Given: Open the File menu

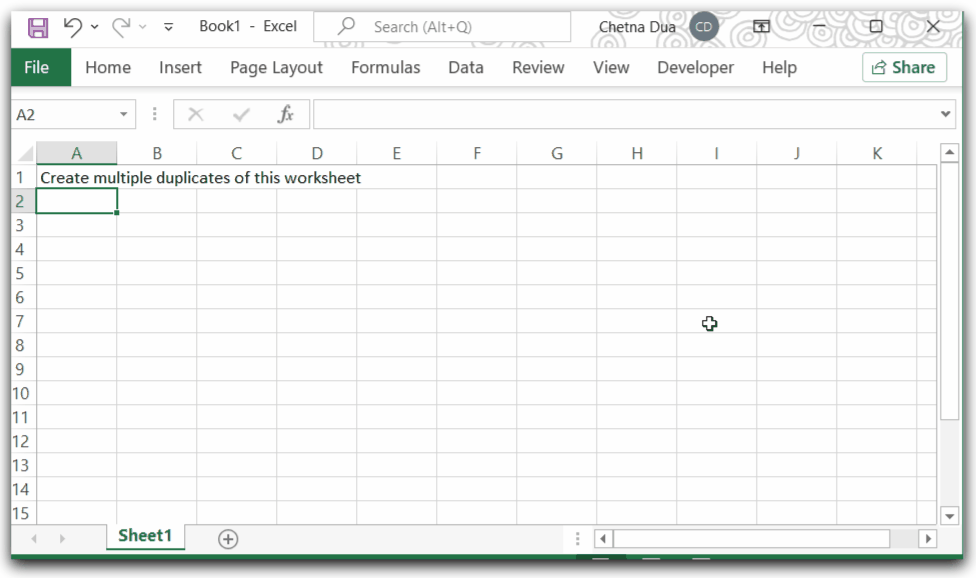Looking at the screenshot, I should pos(39,67).
